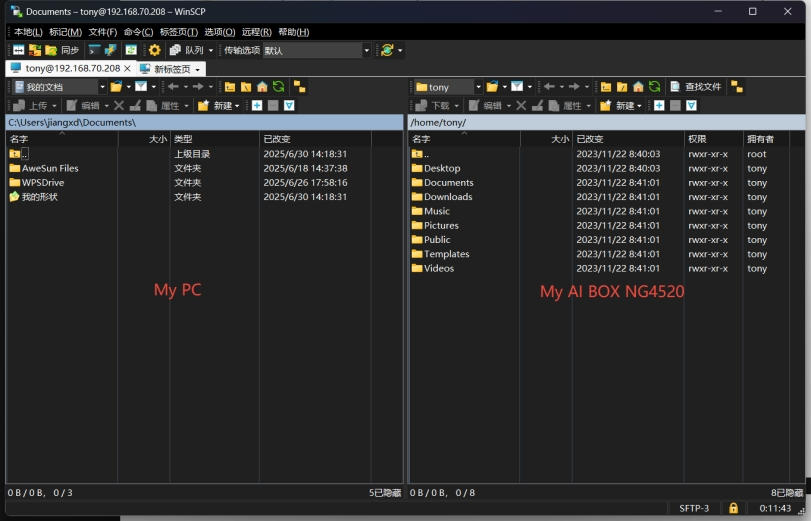Click the 查找文件 find files button
Screen dimensions: 811x521
click(697, 87)
